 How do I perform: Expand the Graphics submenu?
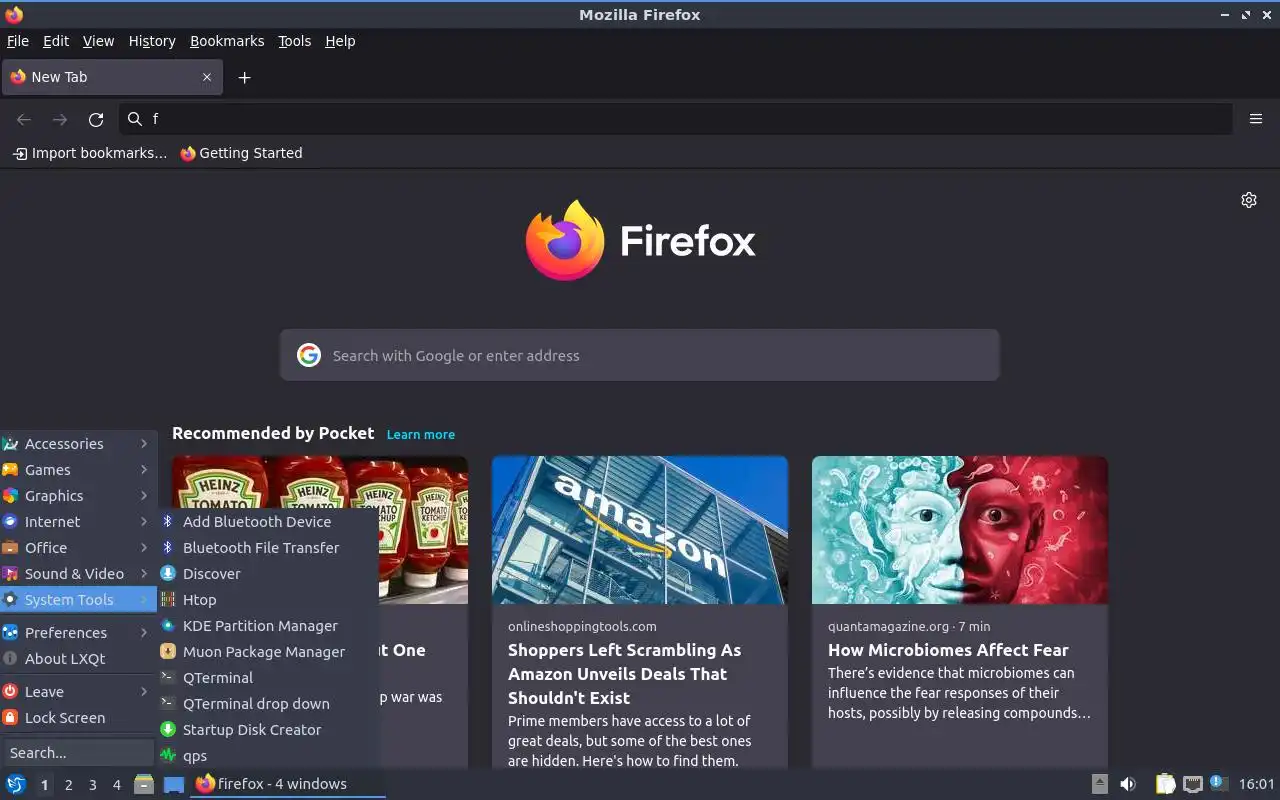tap(78, 496)
